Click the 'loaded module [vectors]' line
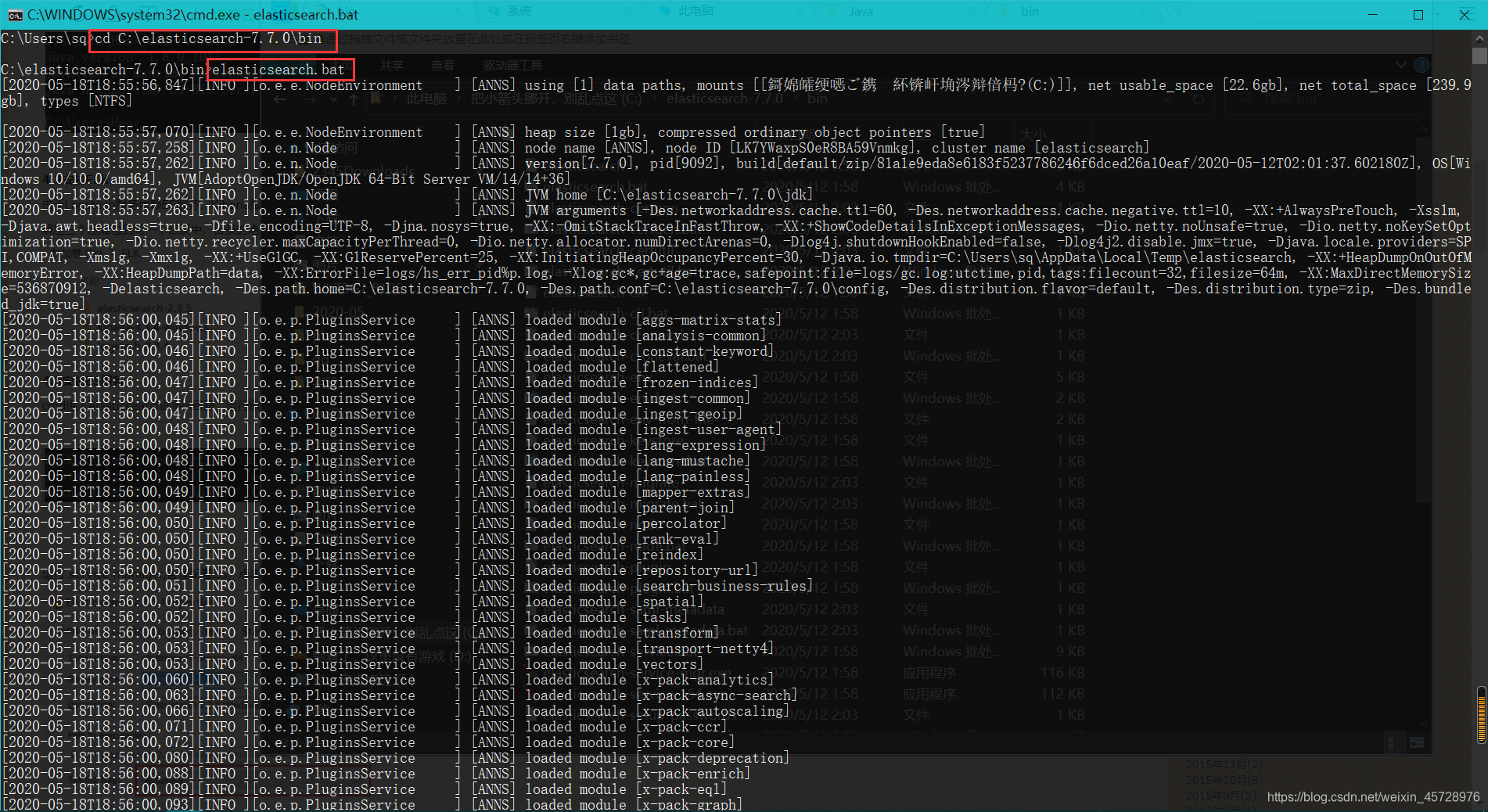This screenshot has width=1488, height=812. pyautogui.click(x=614, y=664)
